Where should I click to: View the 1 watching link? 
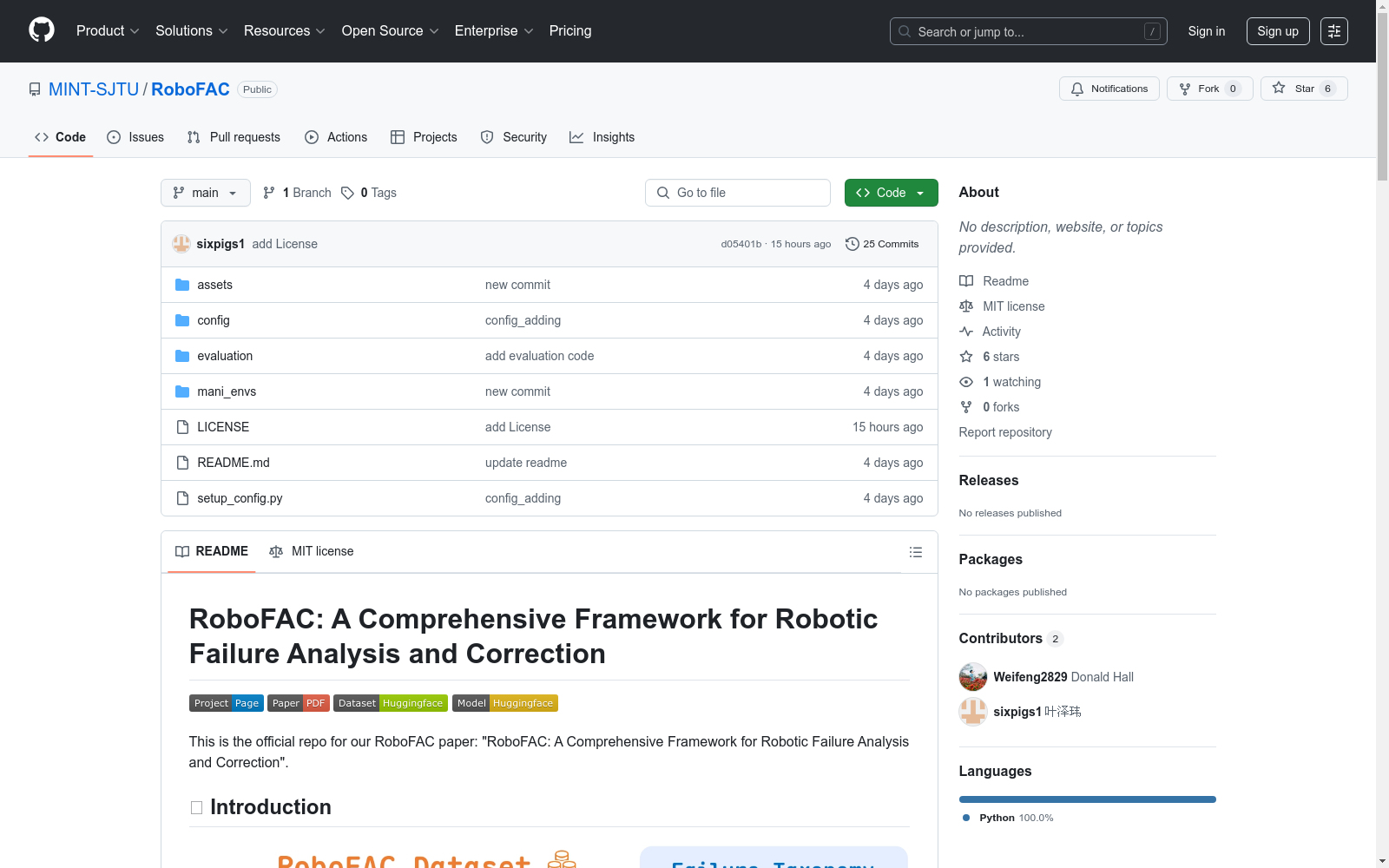(x=1000, y=382)
